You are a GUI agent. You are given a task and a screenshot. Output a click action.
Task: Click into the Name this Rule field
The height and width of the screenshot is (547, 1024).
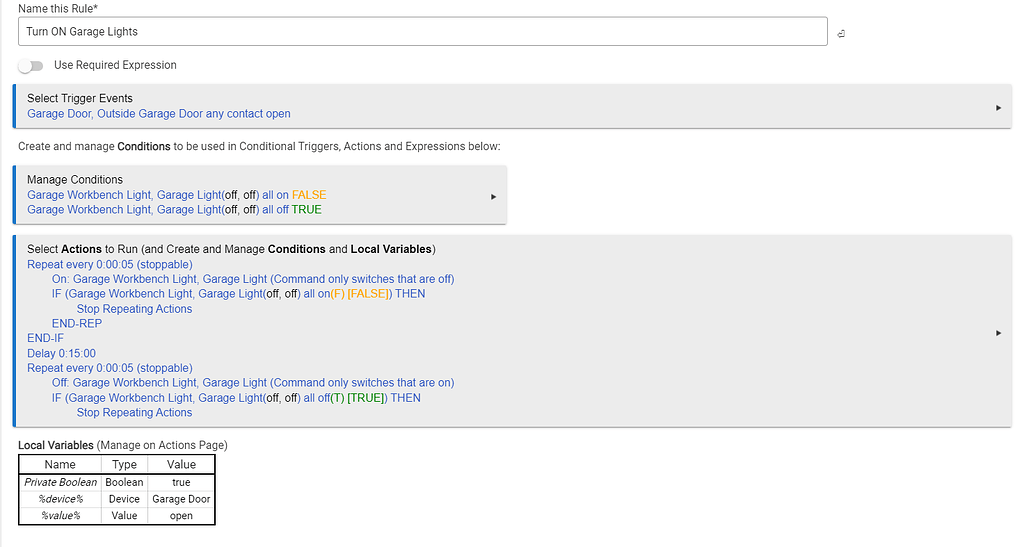click(x=422, y=32)
